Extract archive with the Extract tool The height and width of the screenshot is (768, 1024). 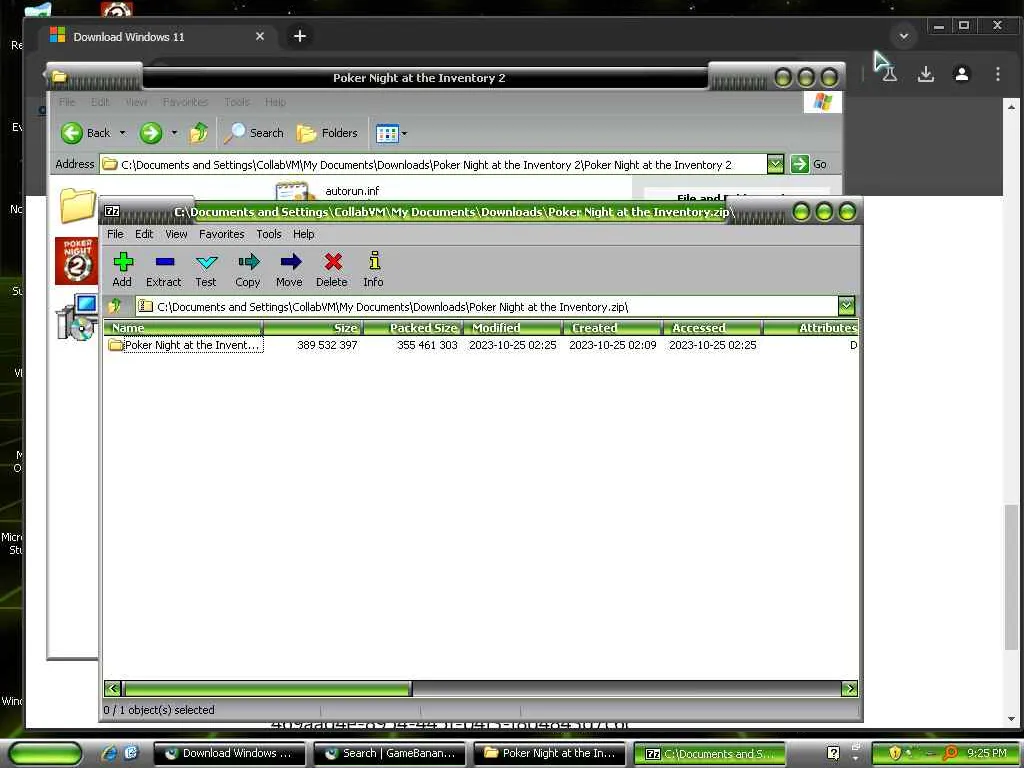click(163, 270)
